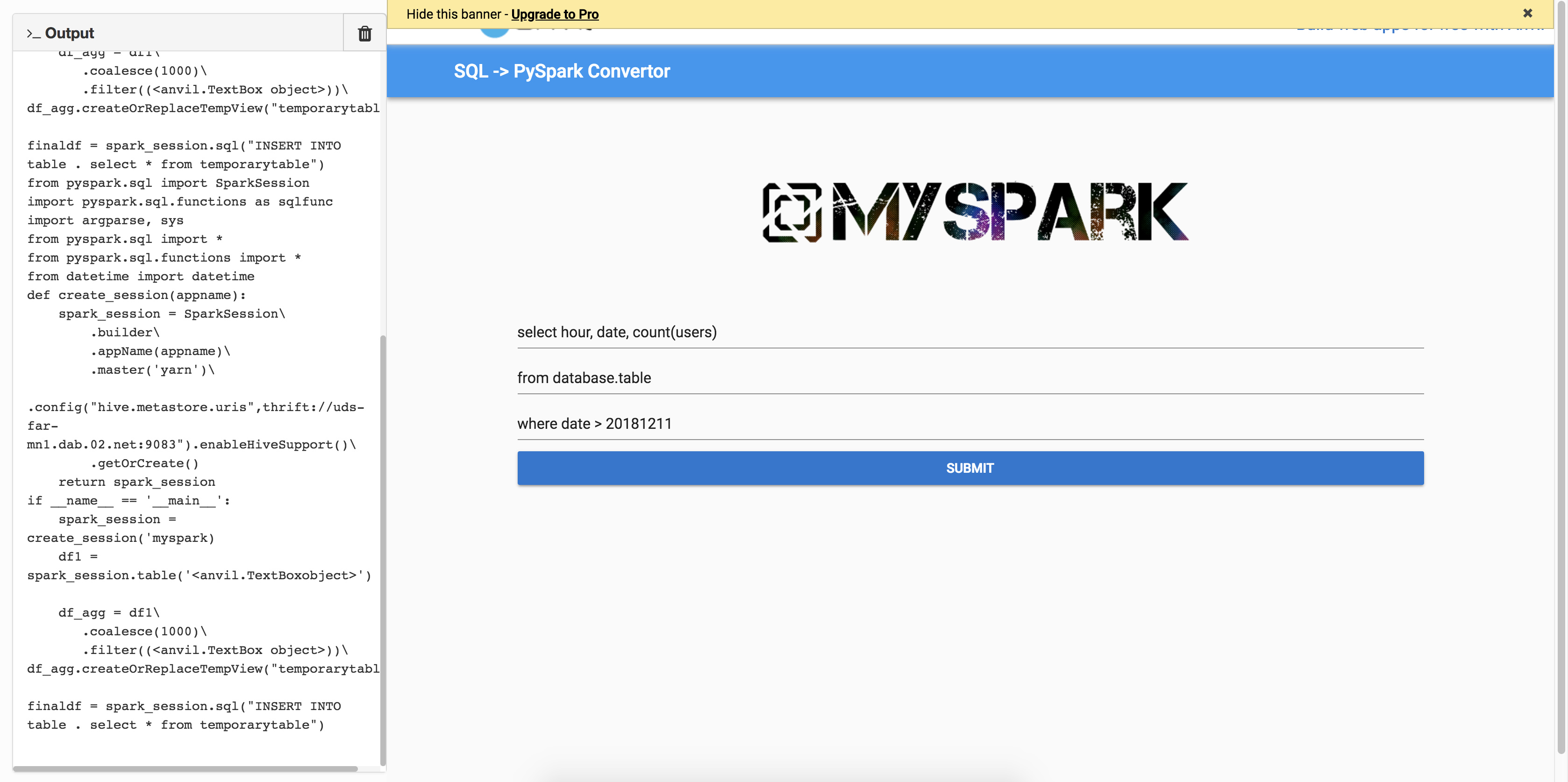Click the "create_session('myspark)" output line

[x=121, y=538]
